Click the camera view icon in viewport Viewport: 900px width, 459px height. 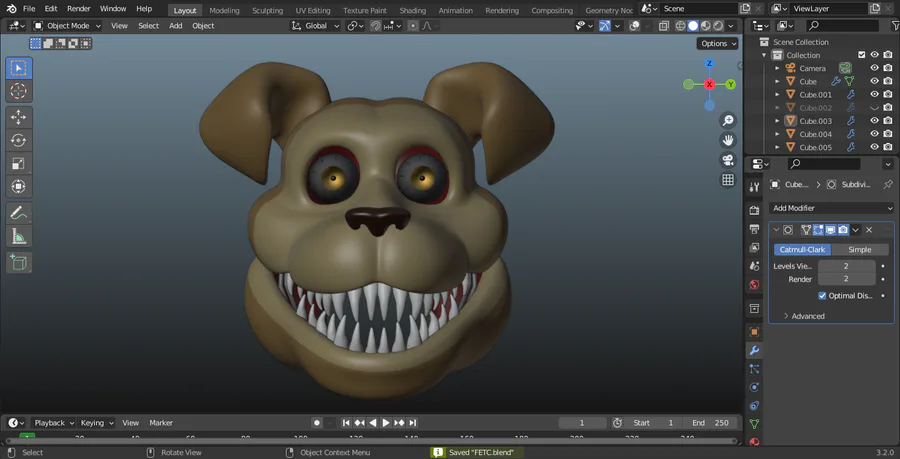tap(728, 160)
